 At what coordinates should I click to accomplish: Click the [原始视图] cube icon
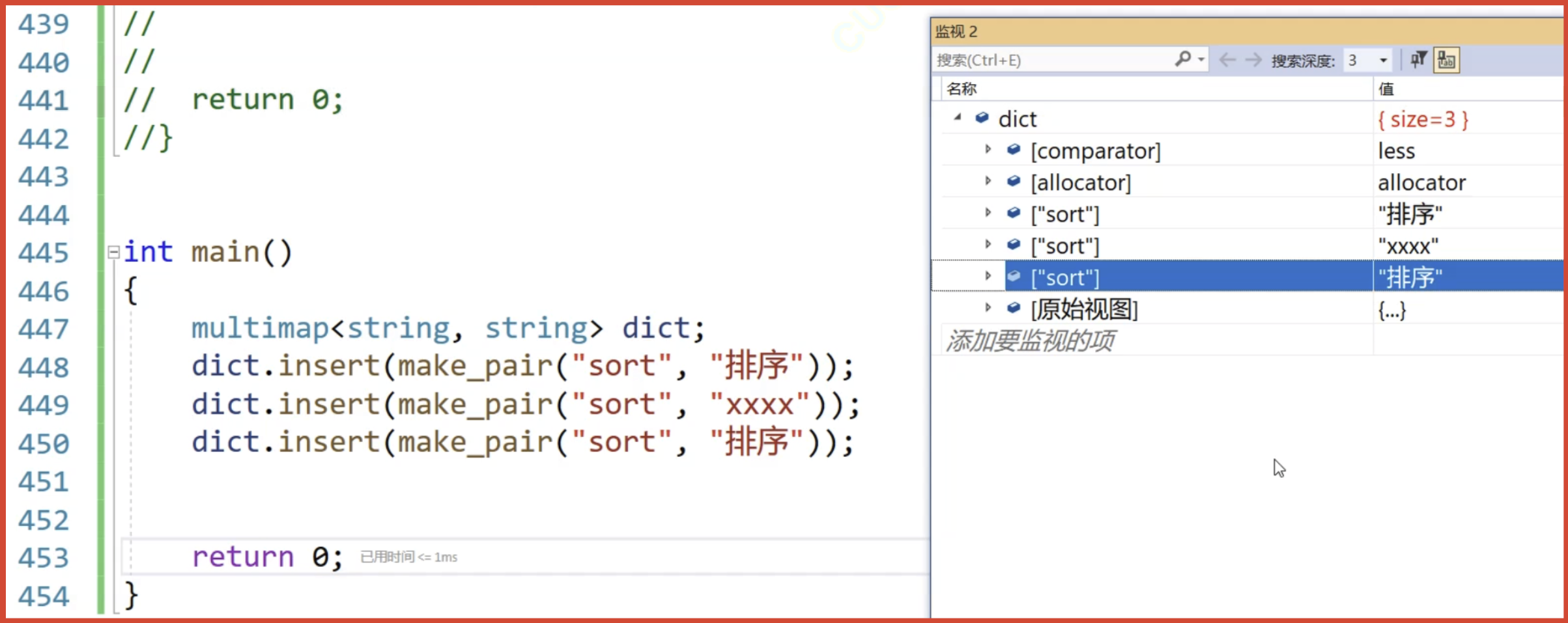click(1013, 307)
